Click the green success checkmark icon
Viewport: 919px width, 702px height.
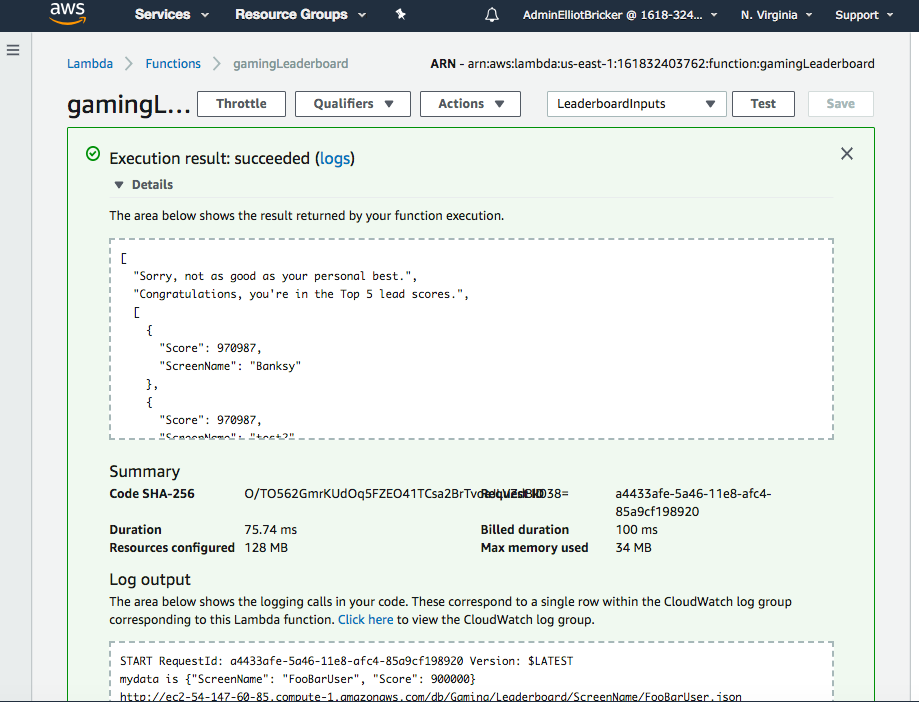pyautogui.click(x=93, y=154)
